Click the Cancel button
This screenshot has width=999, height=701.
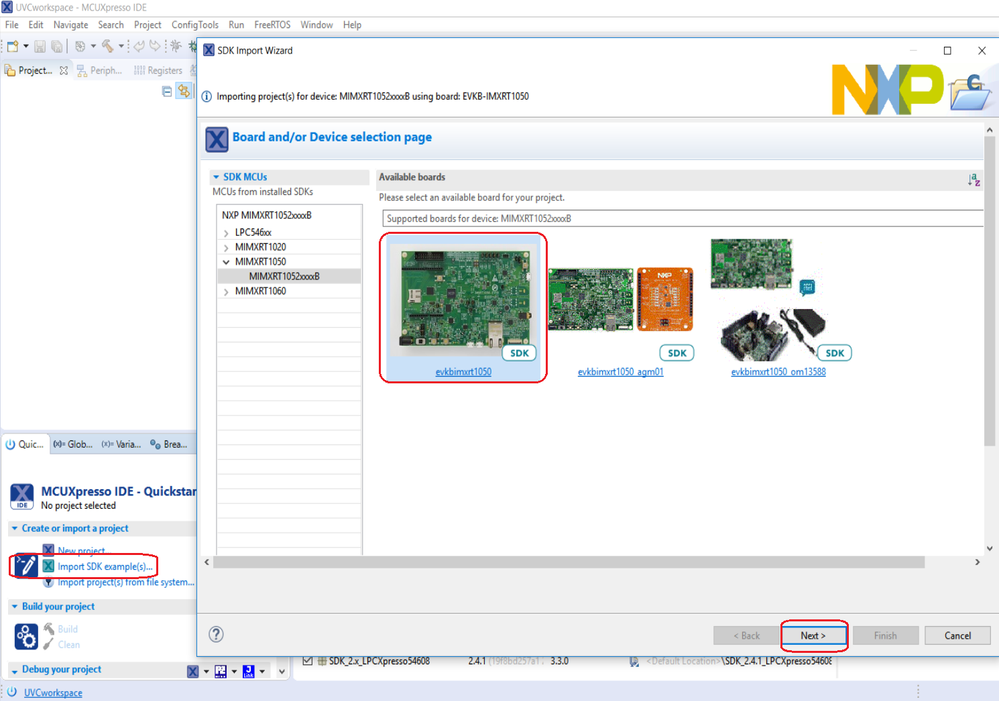tap(958, 635)
